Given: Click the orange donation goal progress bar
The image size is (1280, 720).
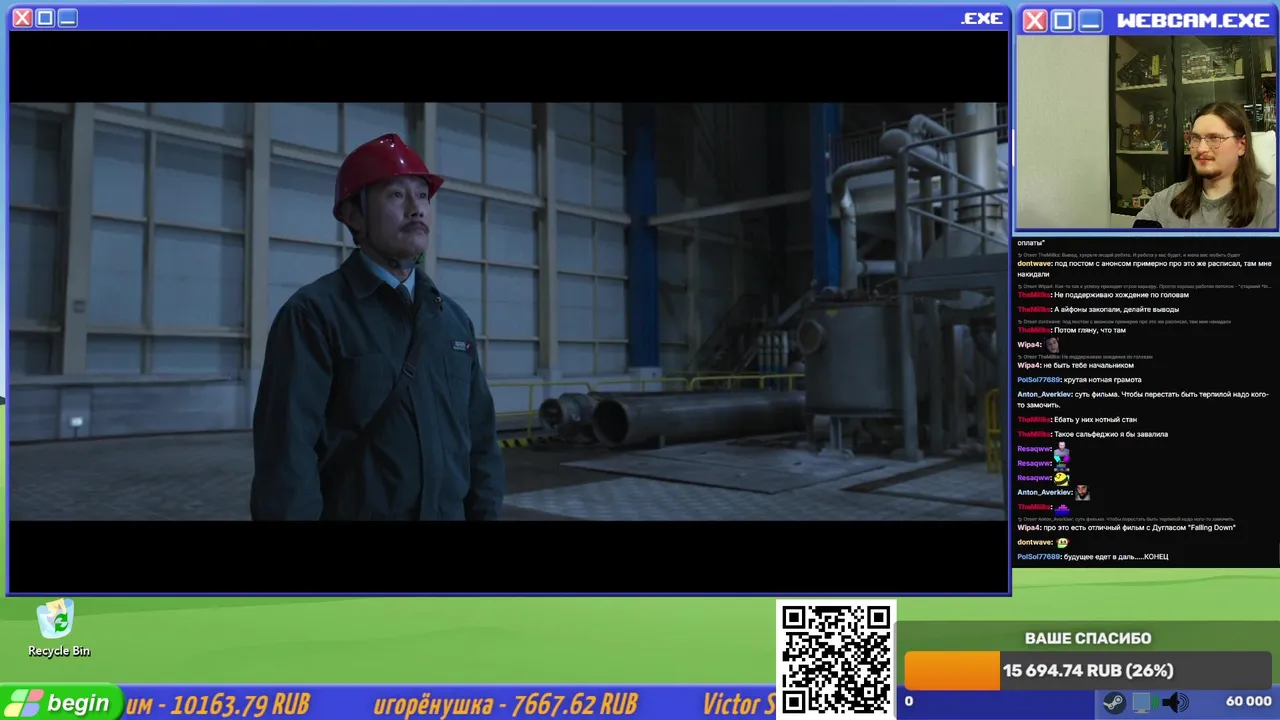Looking at the screenshot, I should pyautogui.click(x=952, y=671).
